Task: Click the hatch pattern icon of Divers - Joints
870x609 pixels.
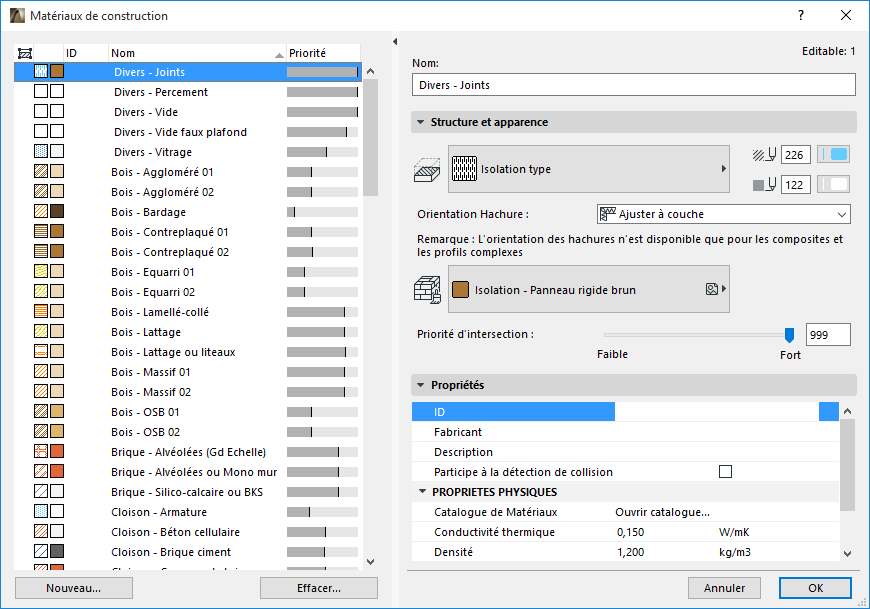Action: click(41, 72)
